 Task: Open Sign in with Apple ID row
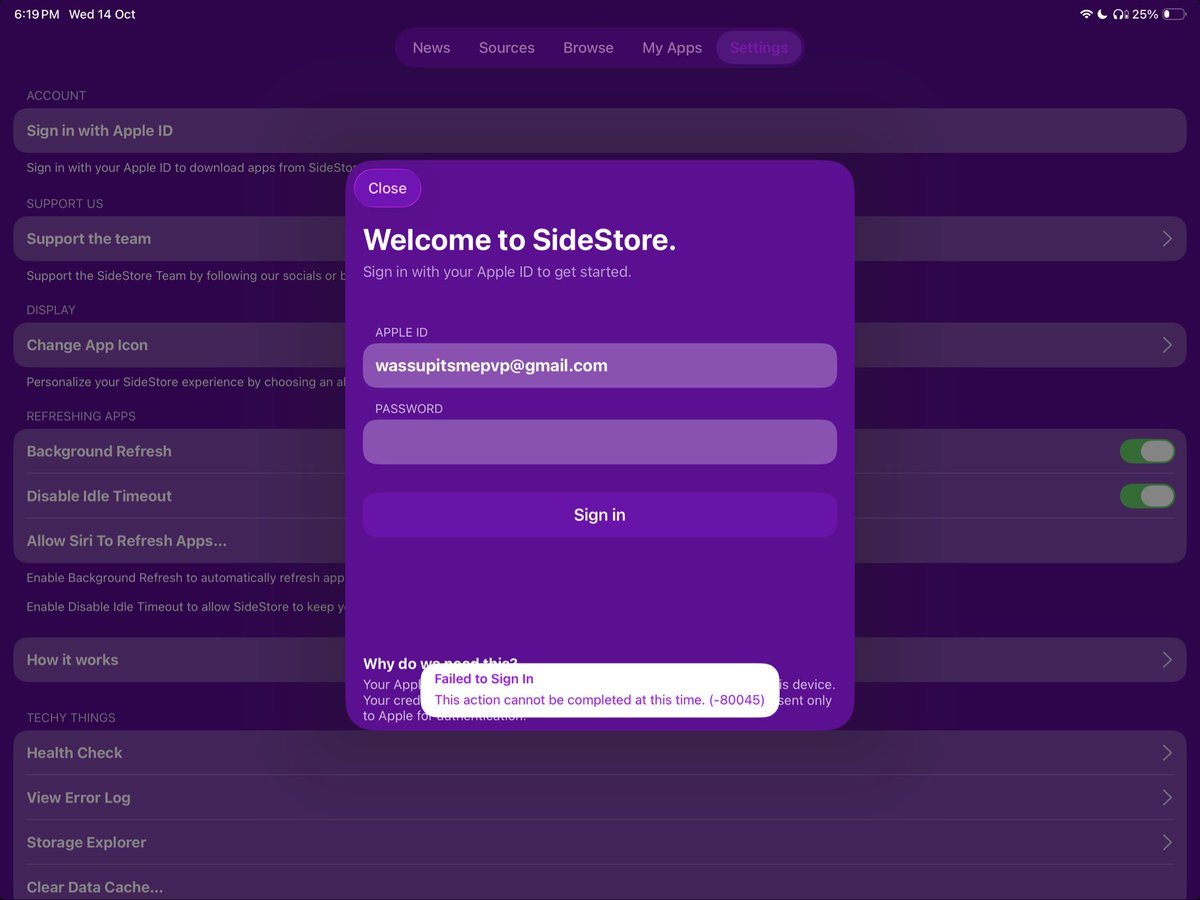(600, 131)
